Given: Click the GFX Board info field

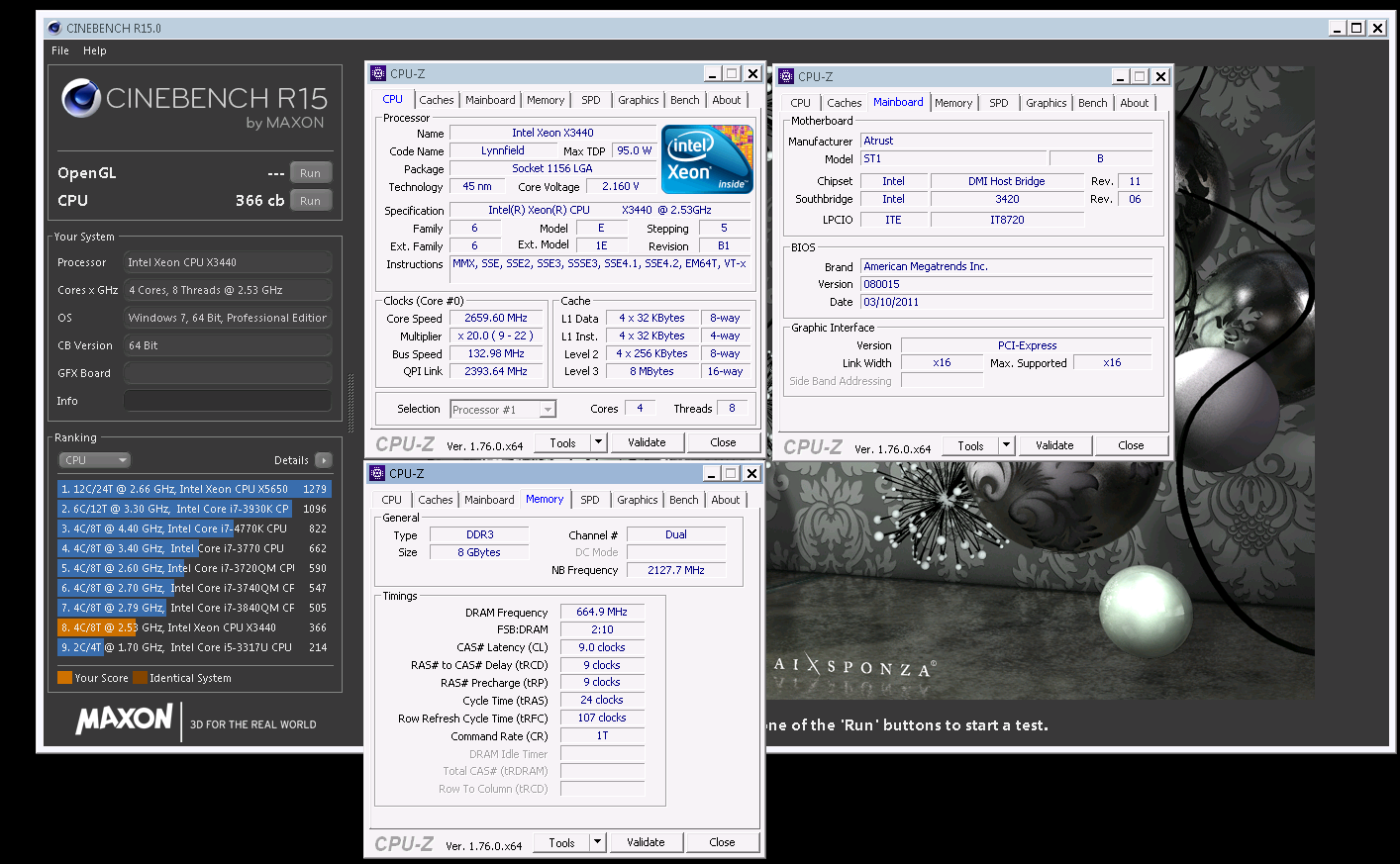Looking at the screenshot, I should (x=228, y=373).
